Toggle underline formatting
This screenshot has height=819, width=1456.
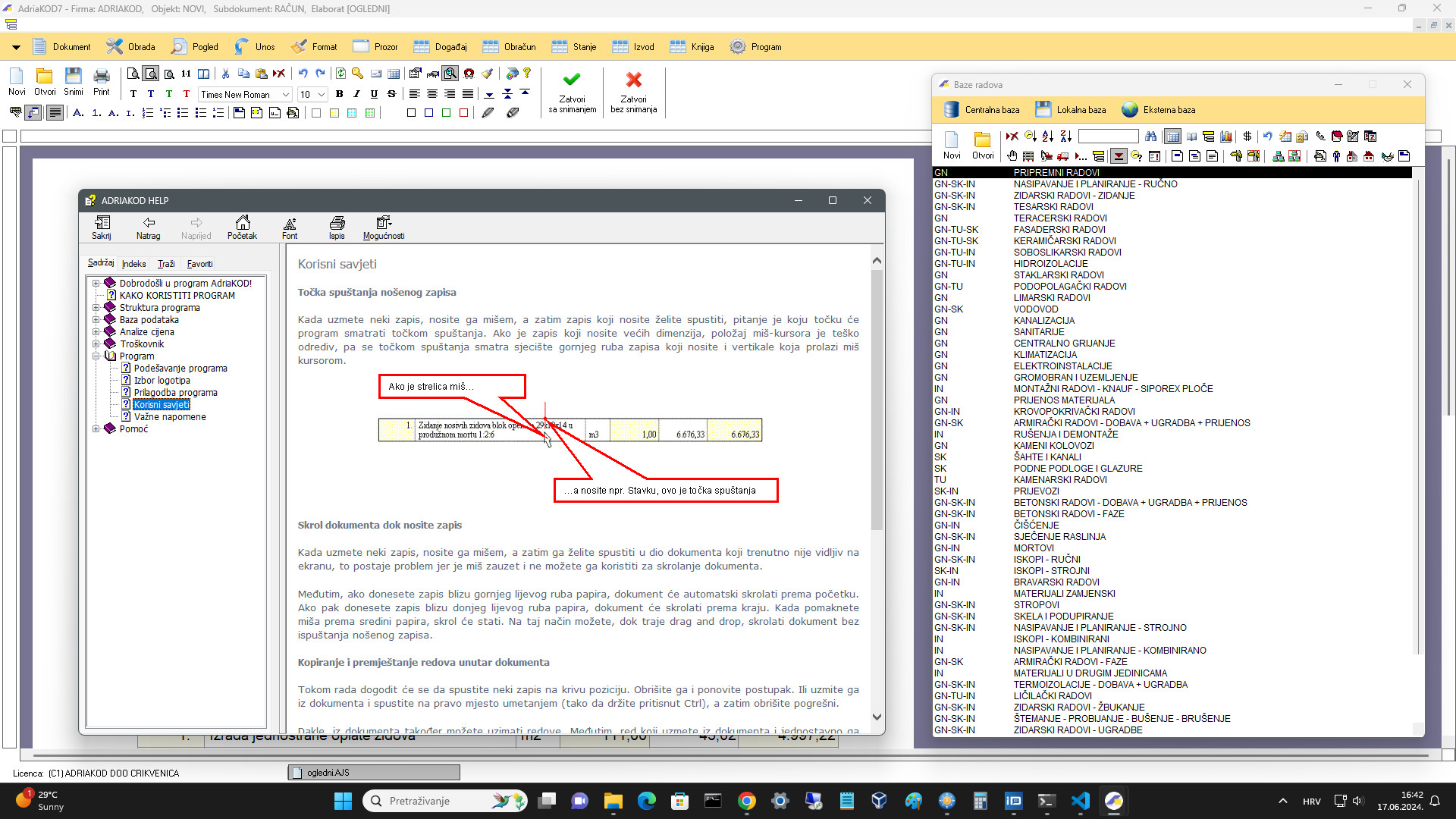374,94
